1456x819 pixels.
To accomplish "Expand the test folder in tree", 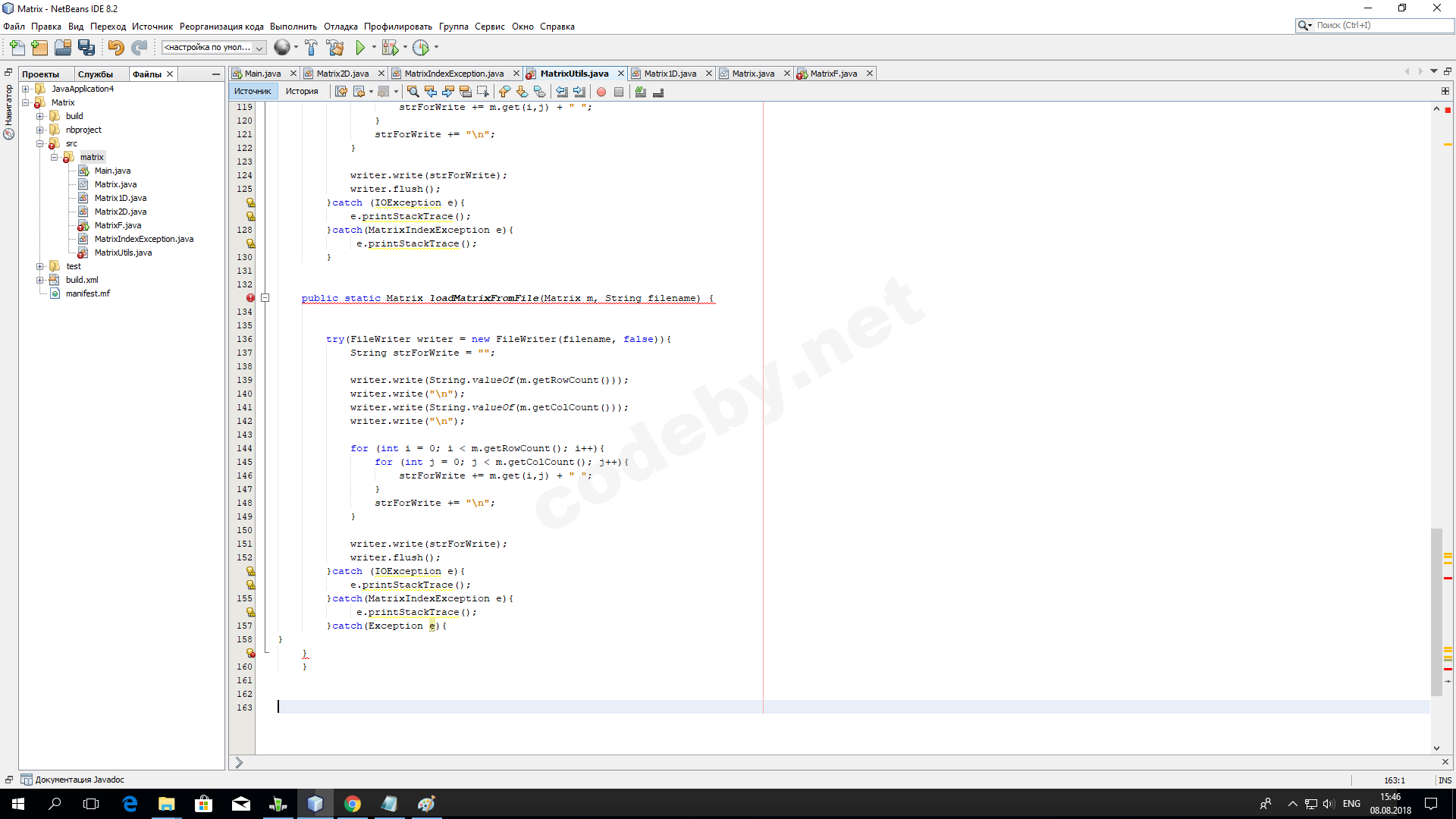I will (40, 266).
